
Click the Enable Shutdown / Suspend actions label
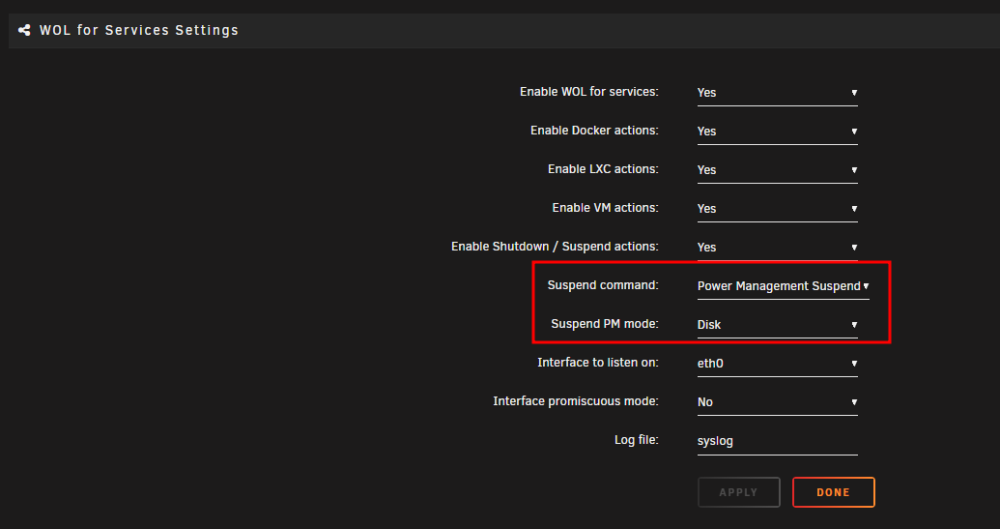555,246
